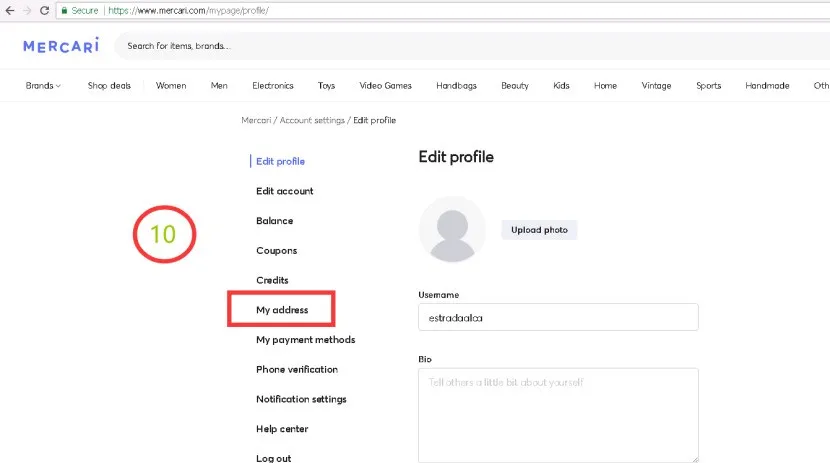Click the browser forward arrow
Image resolution: width=830 pixels, height=463 pixels.
click(27, 11)
